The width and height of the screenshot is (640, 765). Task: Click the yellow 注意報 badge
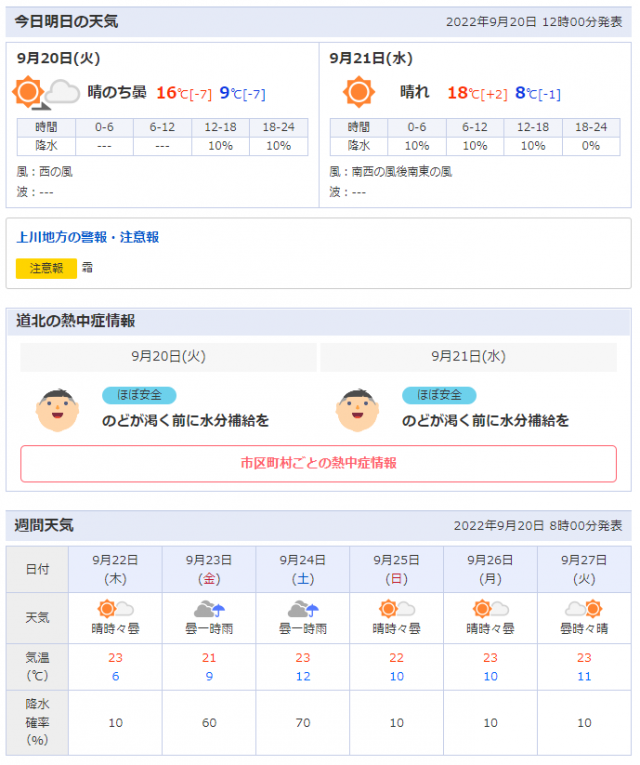[46, 268]
